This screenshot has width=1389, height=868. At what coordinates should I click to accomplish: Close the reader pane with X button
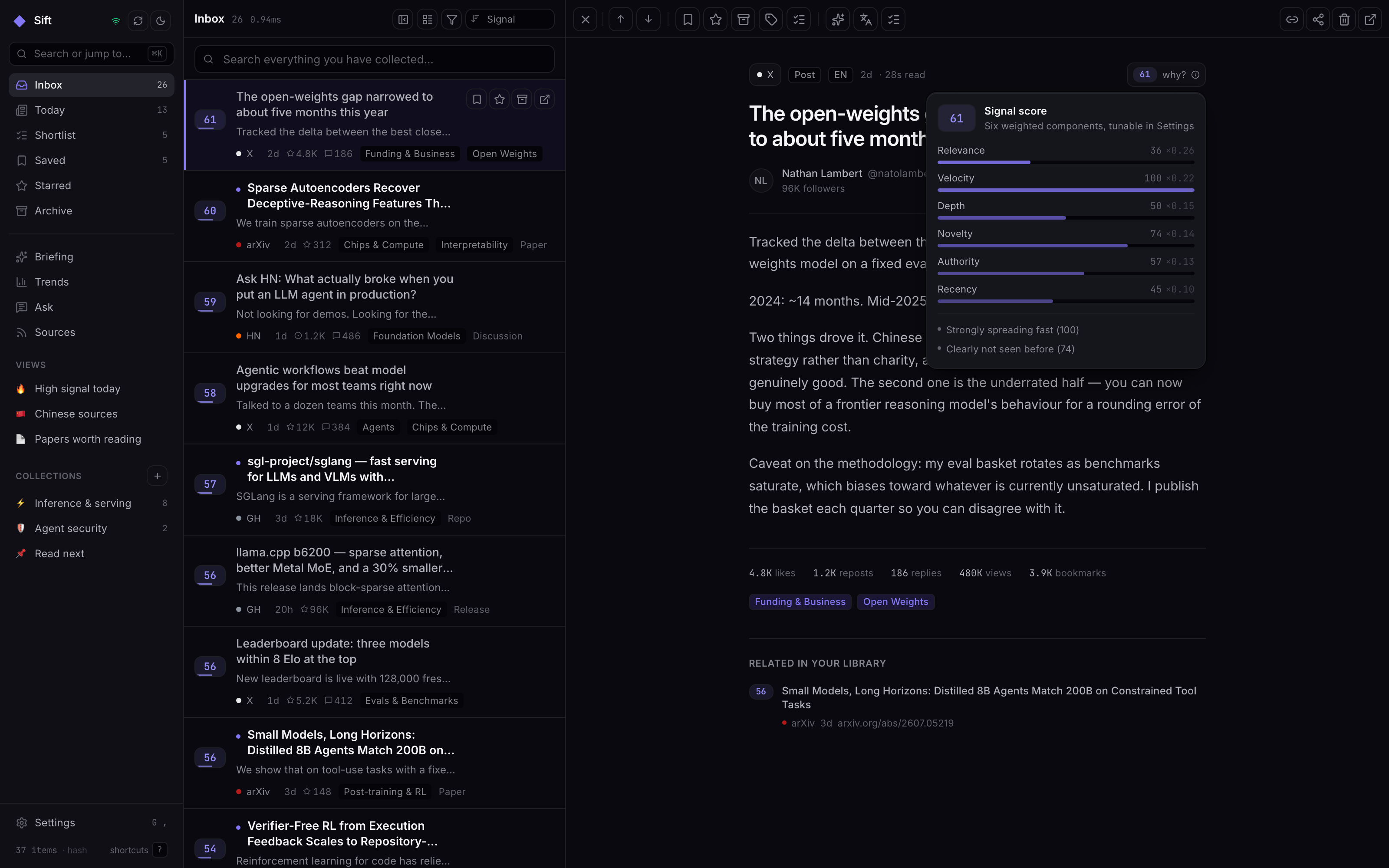tap(585, 20)
